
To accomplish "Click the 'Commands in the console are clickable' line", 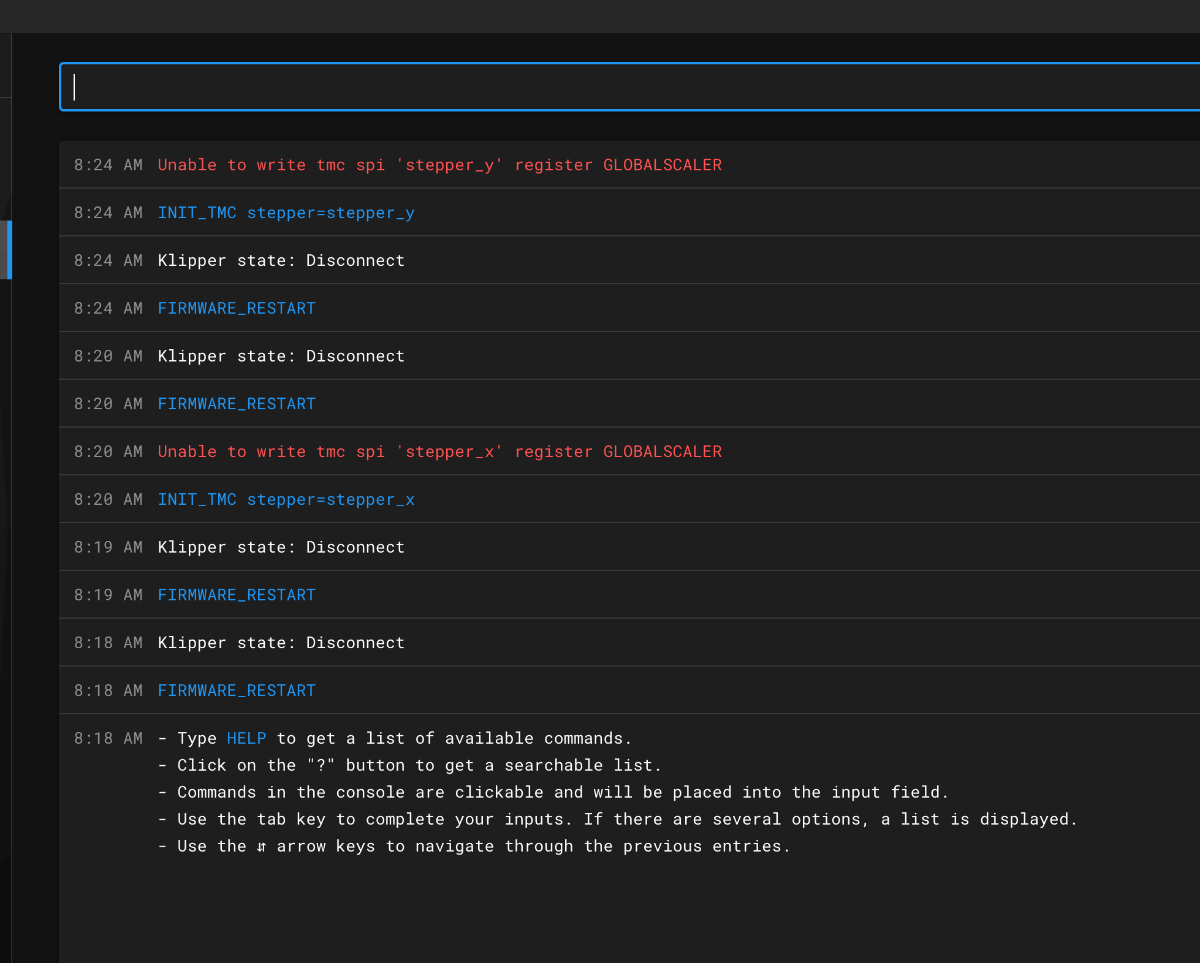I will click(x=554, y=793).
